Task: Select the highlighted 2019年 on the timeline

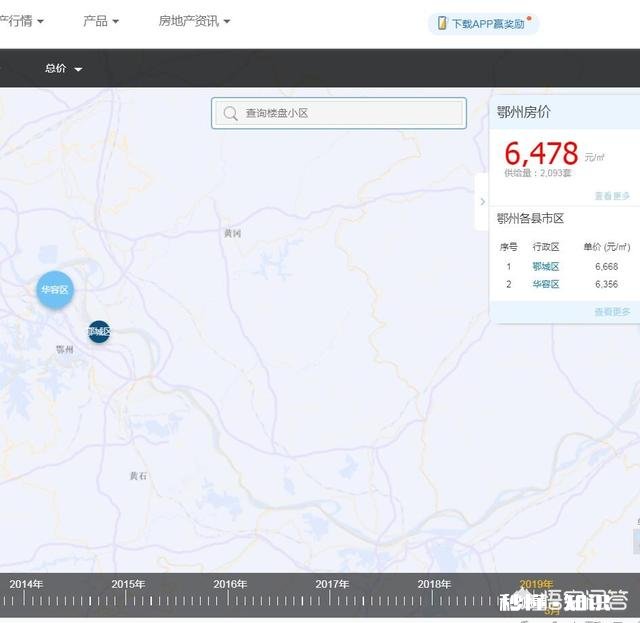Action: point(536,584)
